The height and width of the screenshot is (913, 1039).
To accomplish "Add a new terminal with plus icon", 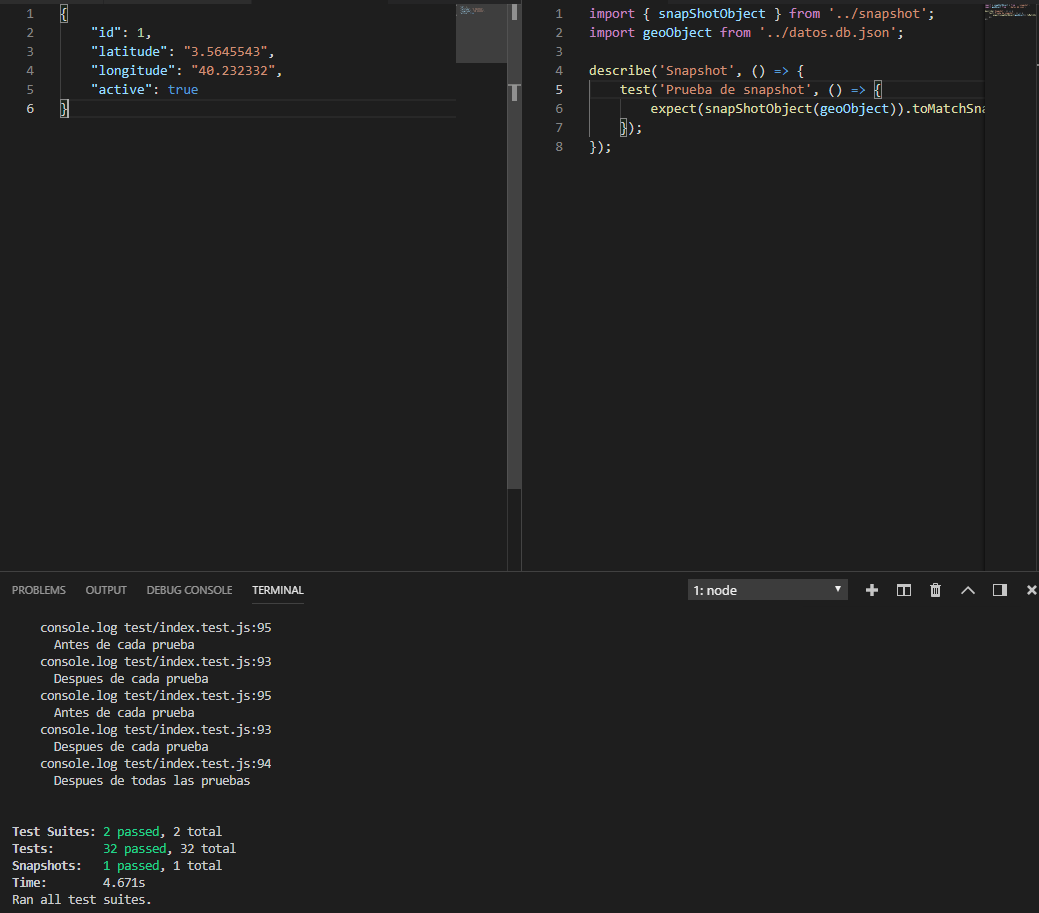I will (872, 590).
